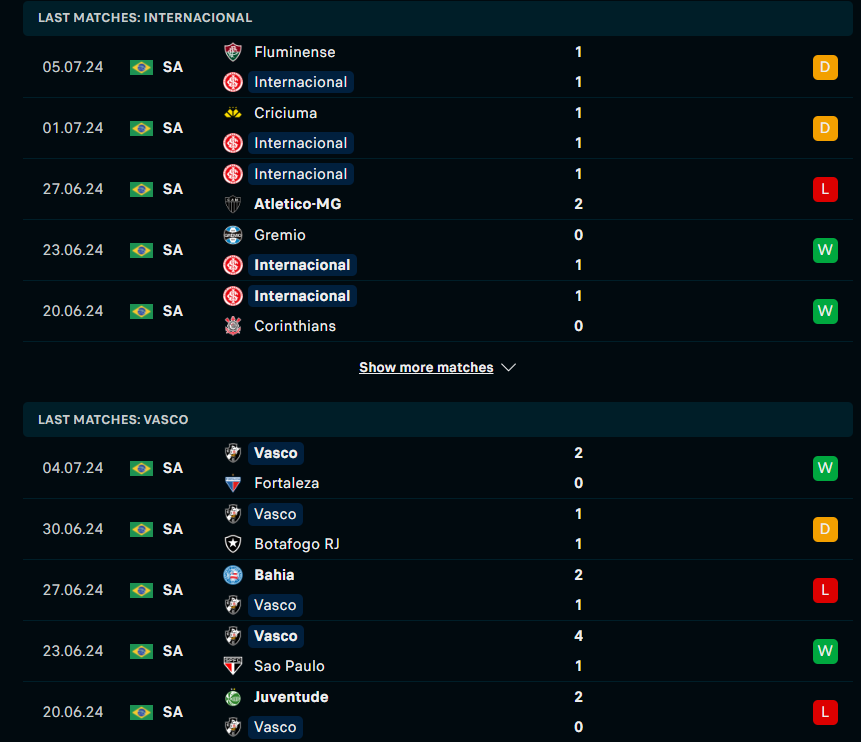
Task: Click the Corinthians club crest
Action: pos(233,326)
